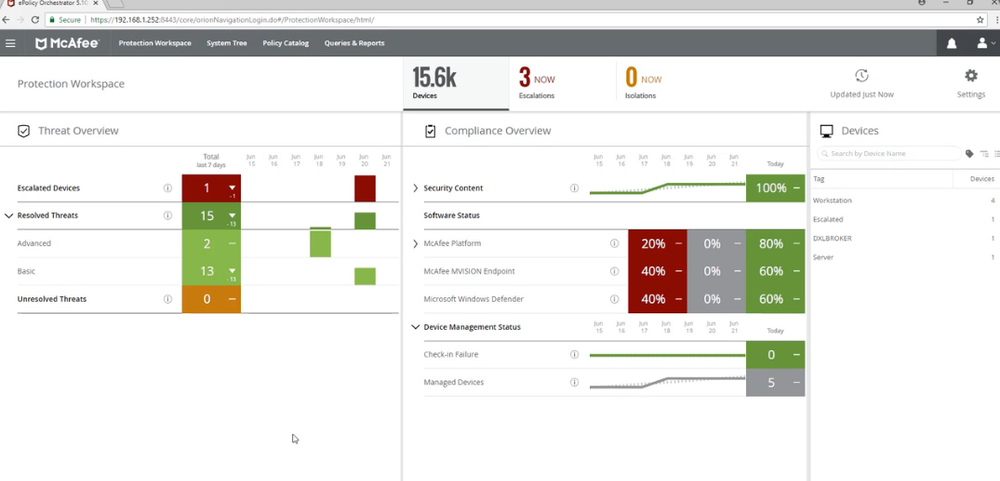The width and height of the screenshot is (1000, 481).
Task: Open the notifications bell
Action: click(x=952, y=43)
